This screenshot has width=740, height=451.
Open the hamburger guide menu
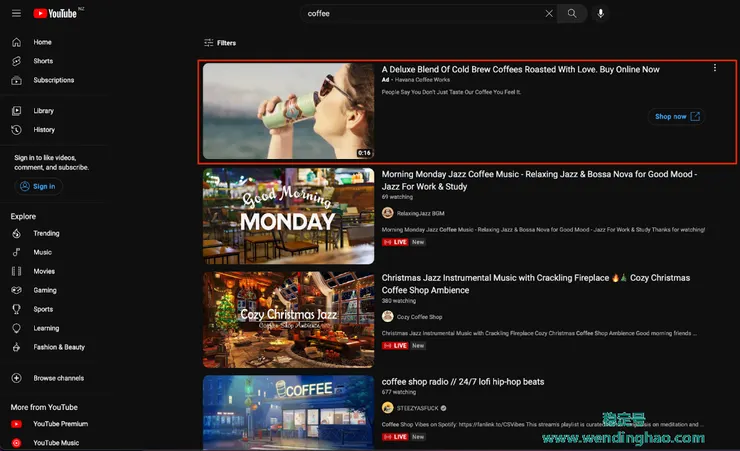pos(16,14)
